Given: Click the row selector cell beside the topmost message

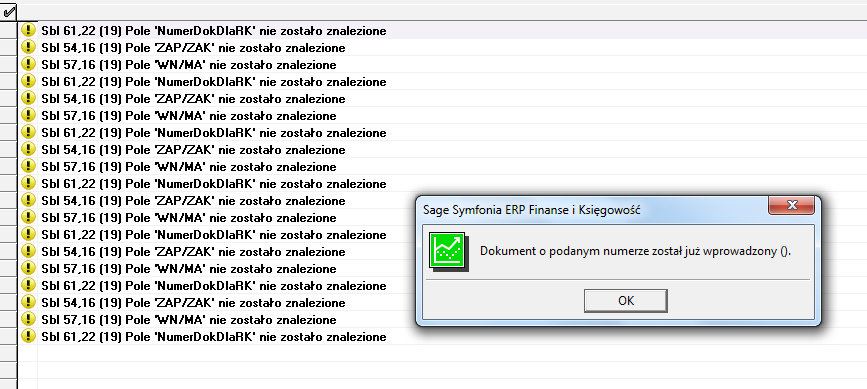Looking at the screenshot, I should click(9, 30).
